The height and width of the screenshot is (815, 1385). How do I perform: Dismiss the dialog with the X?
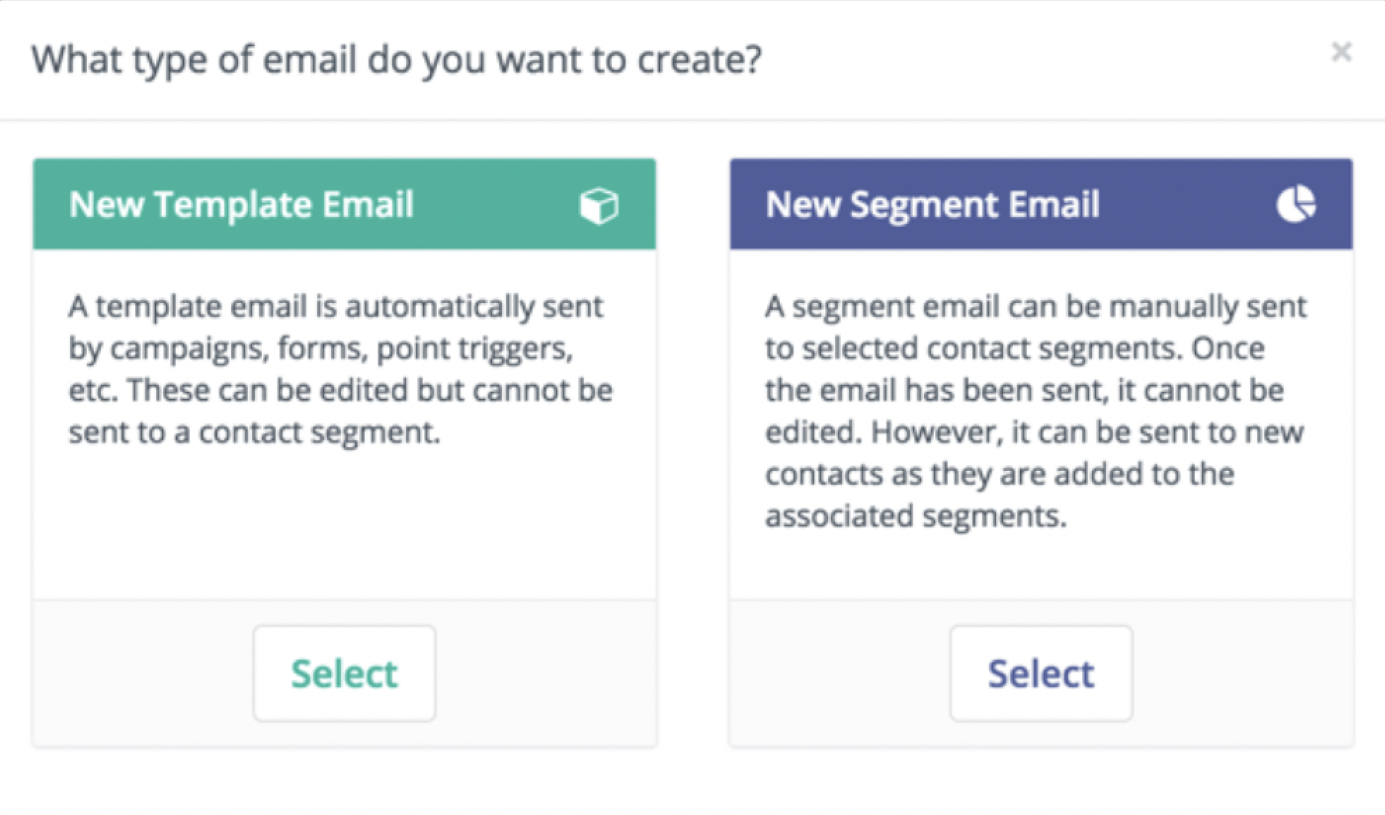point(1340,52)
